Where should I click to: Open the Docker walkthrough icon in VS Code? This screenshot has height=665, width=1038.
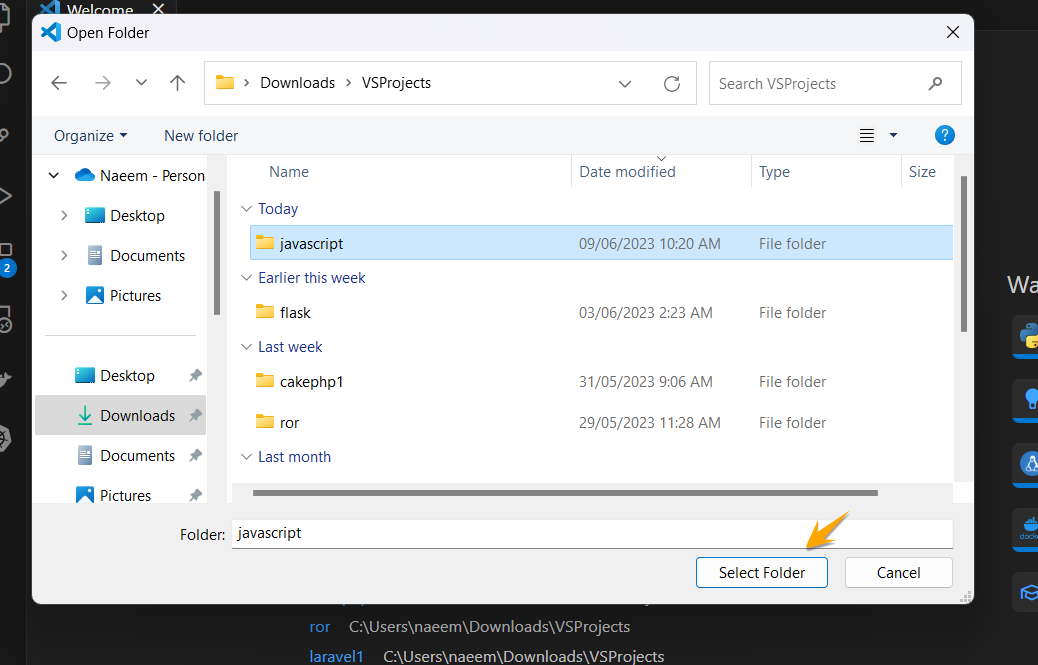pyautogui.click(x=1027, y=528)
